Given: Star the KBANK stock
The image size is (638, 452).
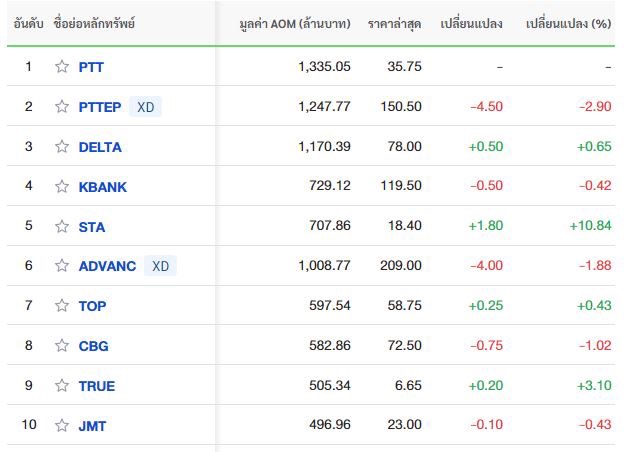Looking at the screenshot, I should tap(62, 186).
